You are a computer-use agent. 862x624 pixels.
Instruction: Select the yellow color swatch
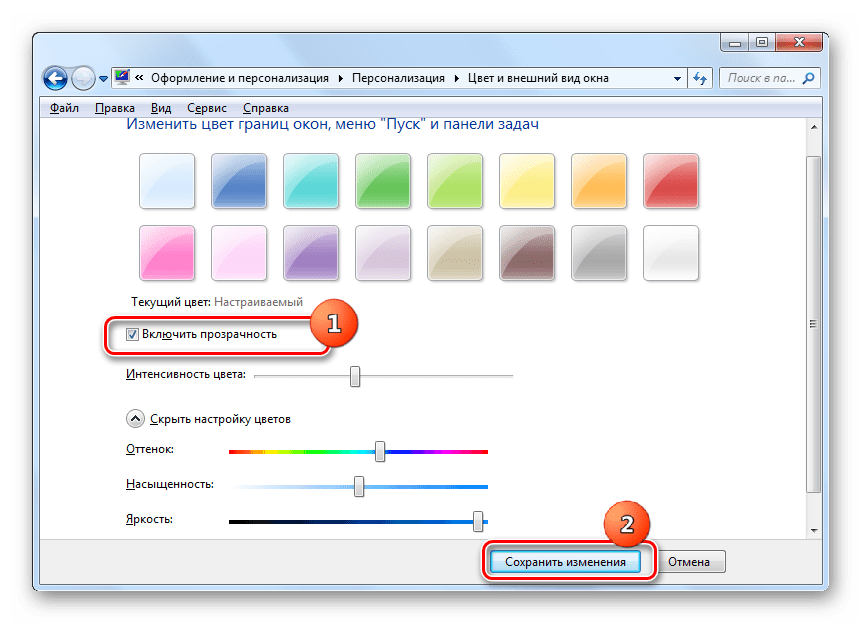[x=527, y=181]
